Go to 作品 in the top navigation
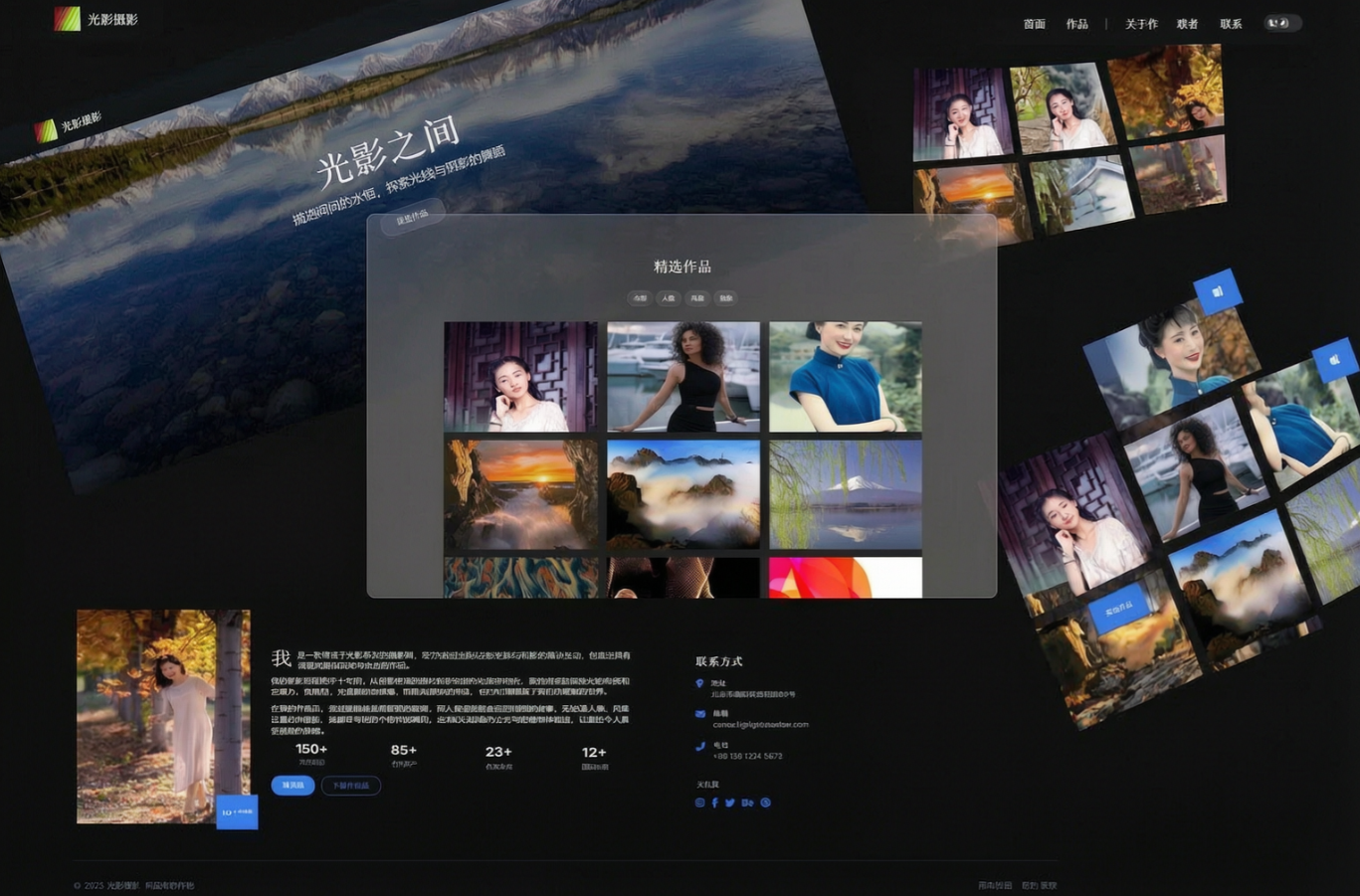This screenshot has height=896, width=1360. click(x=1077, y=24)
